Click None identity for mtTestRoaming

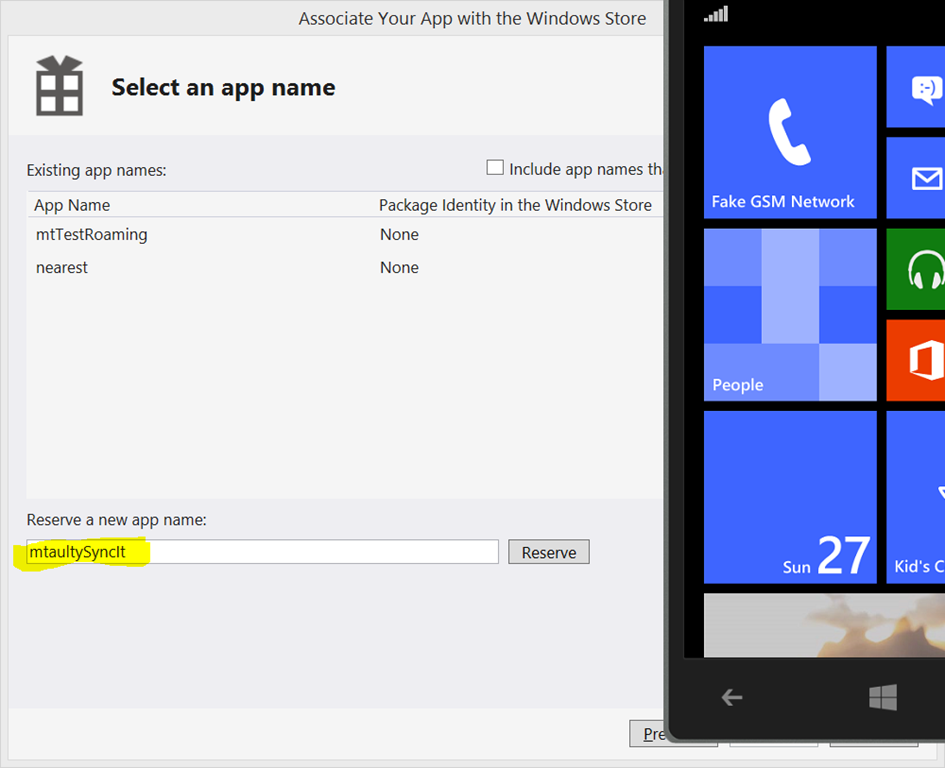(399, 234)
